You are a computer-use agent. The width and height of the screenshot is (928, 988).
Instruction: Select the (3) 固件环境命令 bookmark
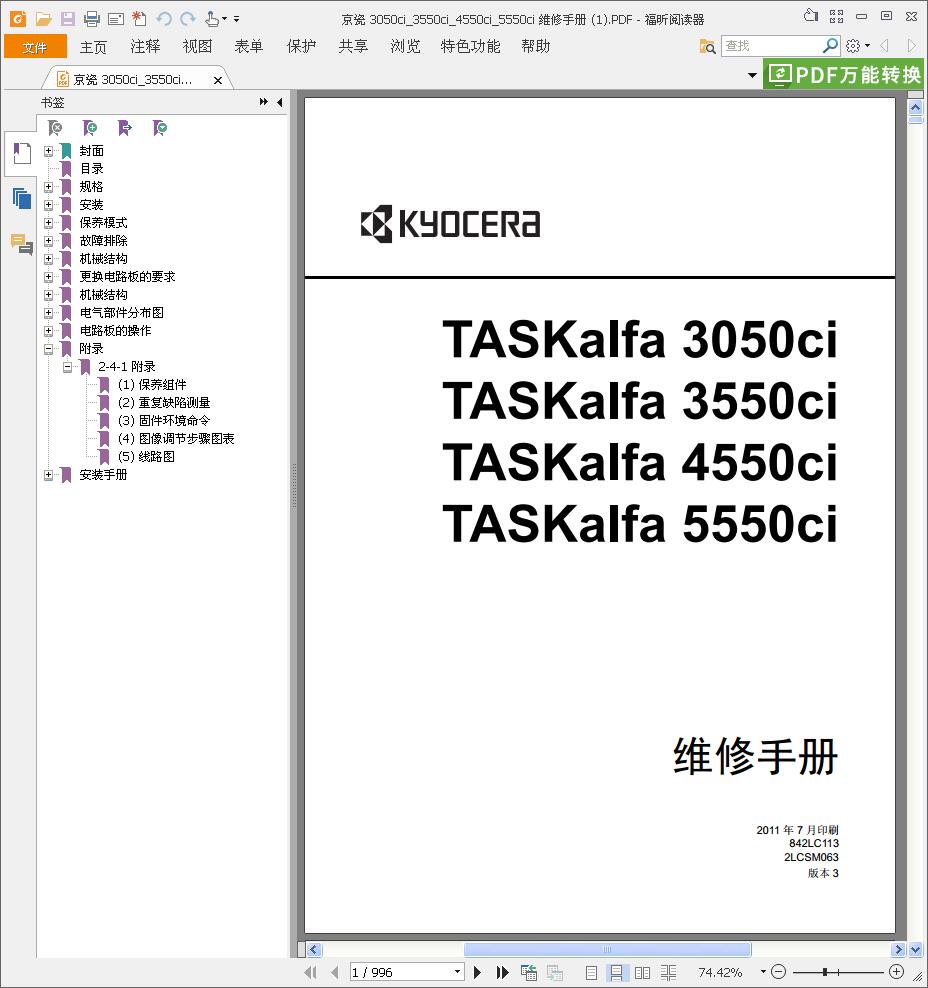(164, 420)
